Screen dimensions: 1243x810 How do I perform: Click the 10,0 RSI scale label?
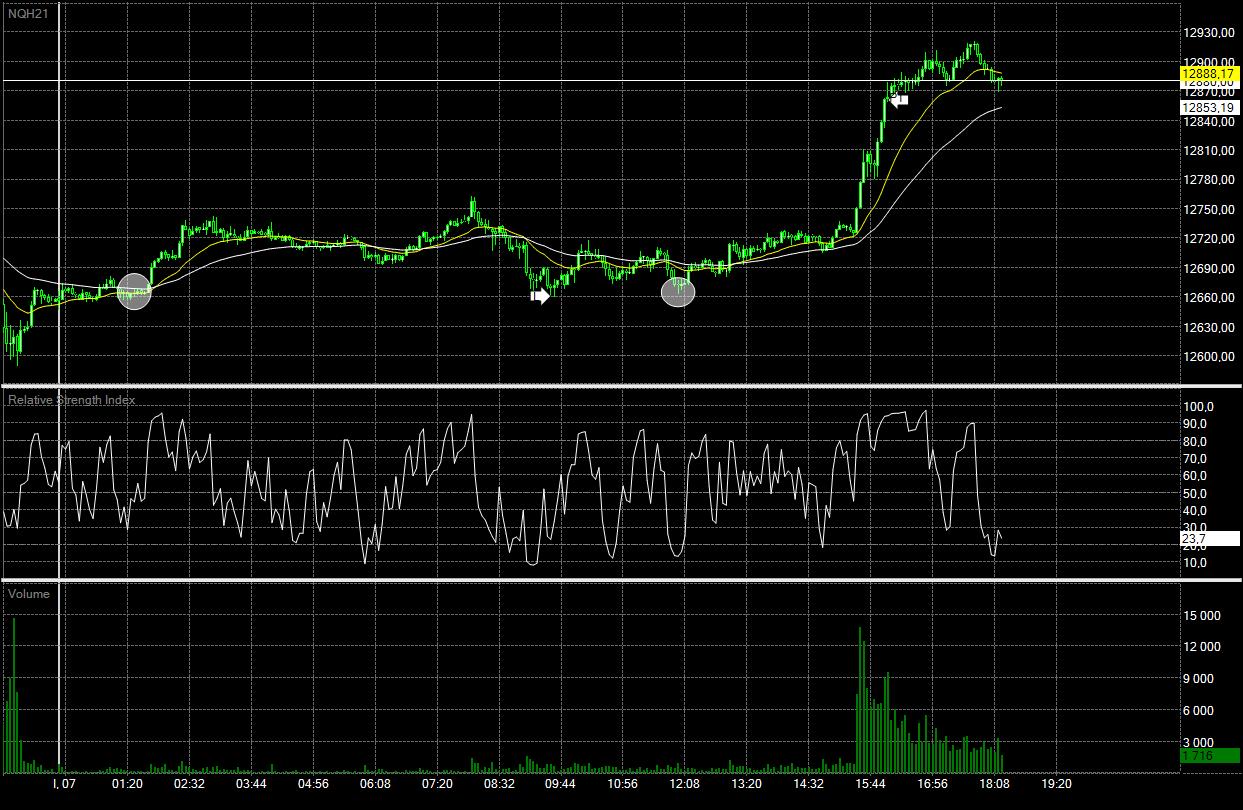1195,562
